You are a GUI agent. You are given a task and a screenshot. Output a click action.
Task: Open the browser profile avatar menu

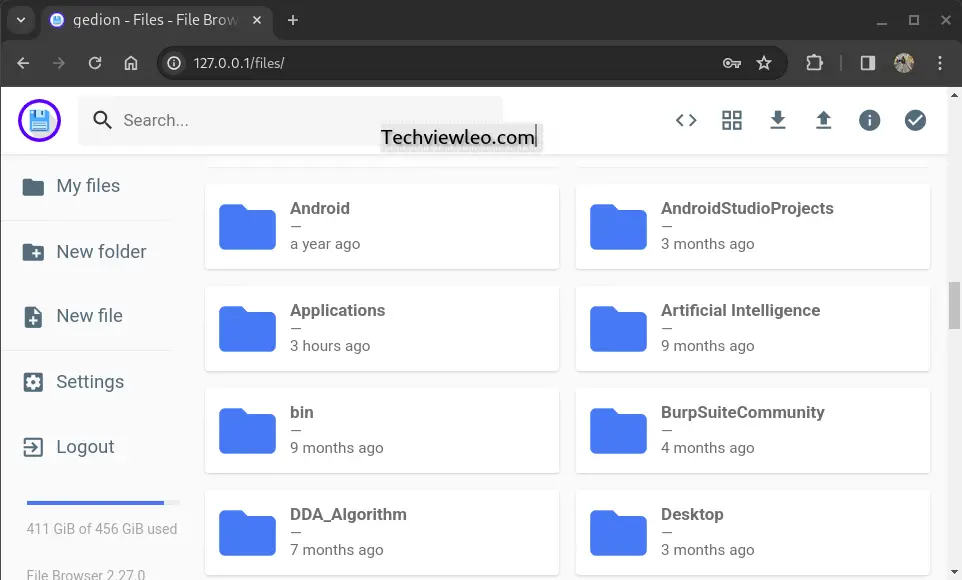[x=904, y=62]
